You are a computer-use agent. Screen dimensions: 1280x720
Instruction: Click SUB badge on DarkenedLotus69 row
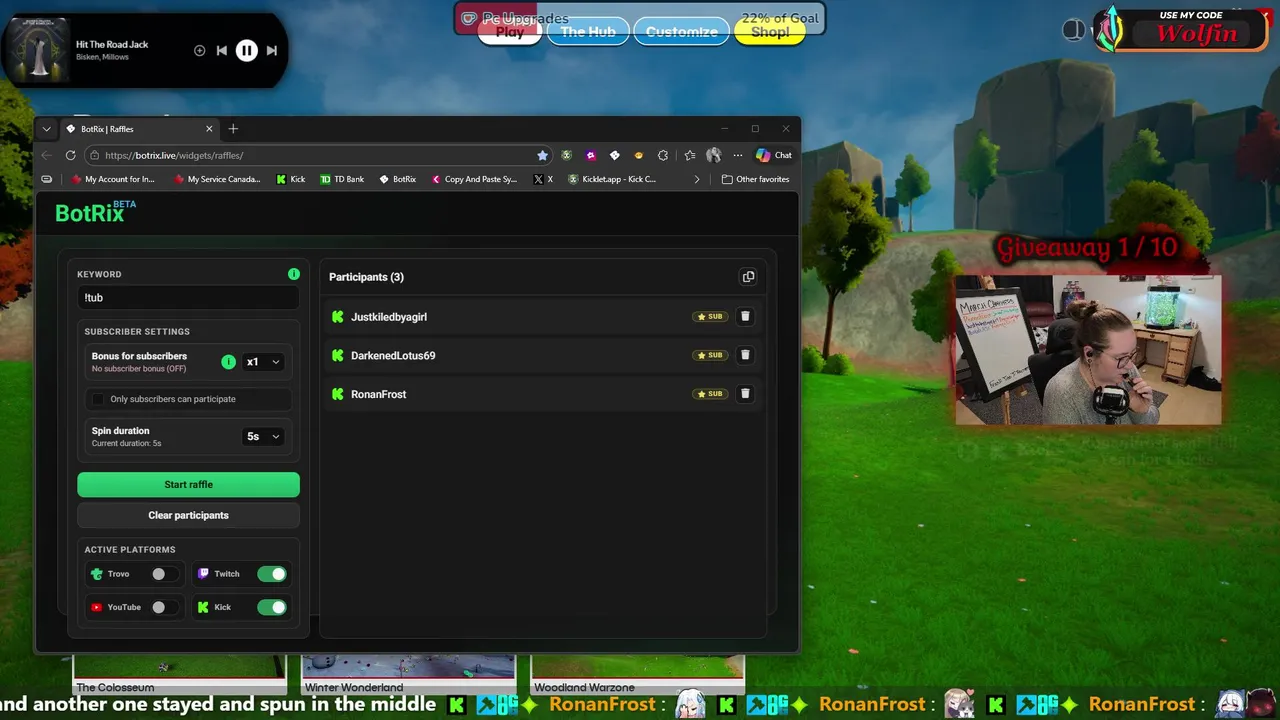tap(710, 355)
